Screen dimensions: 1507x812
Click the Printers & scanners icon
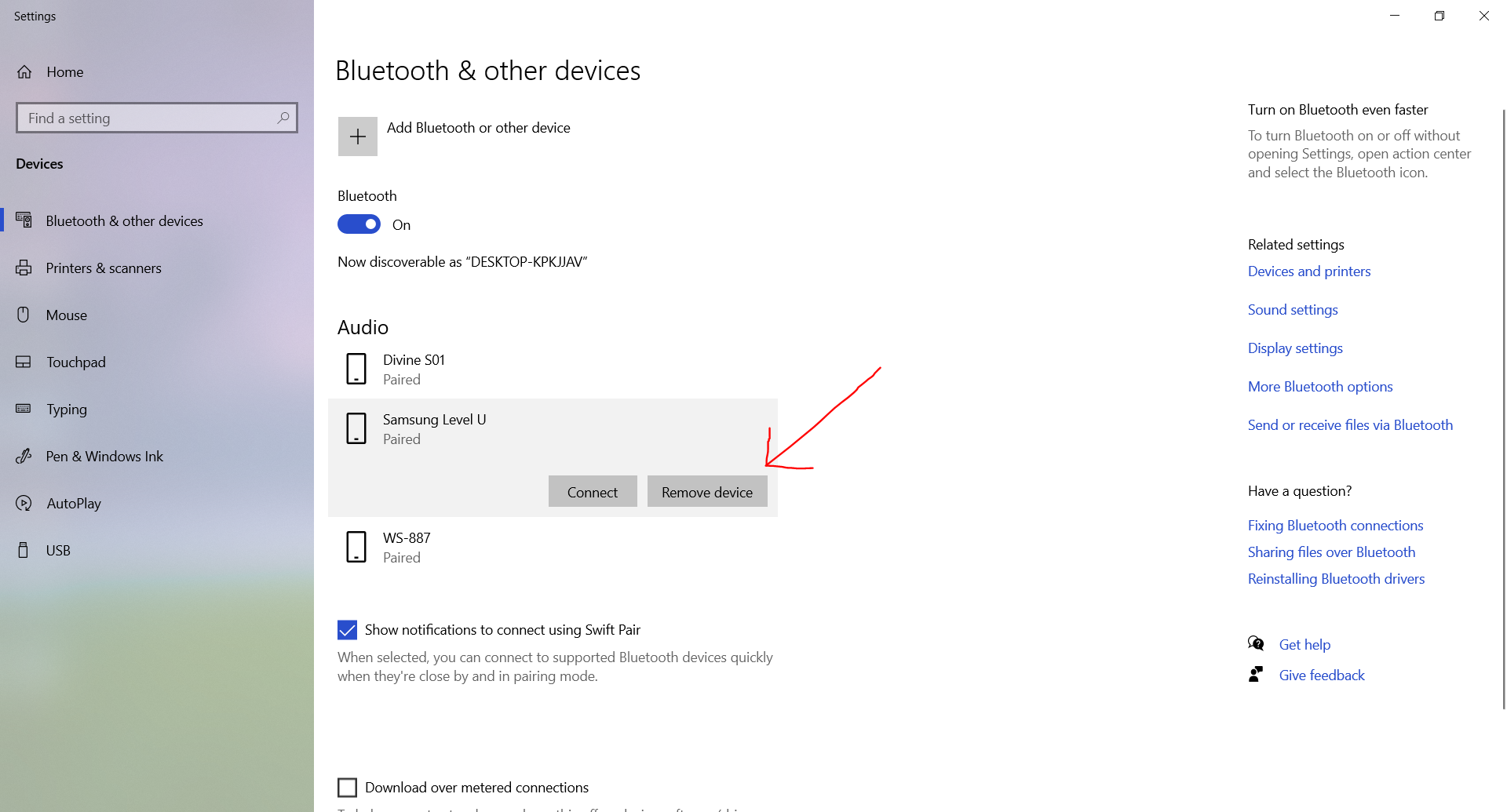pos(24,268)
